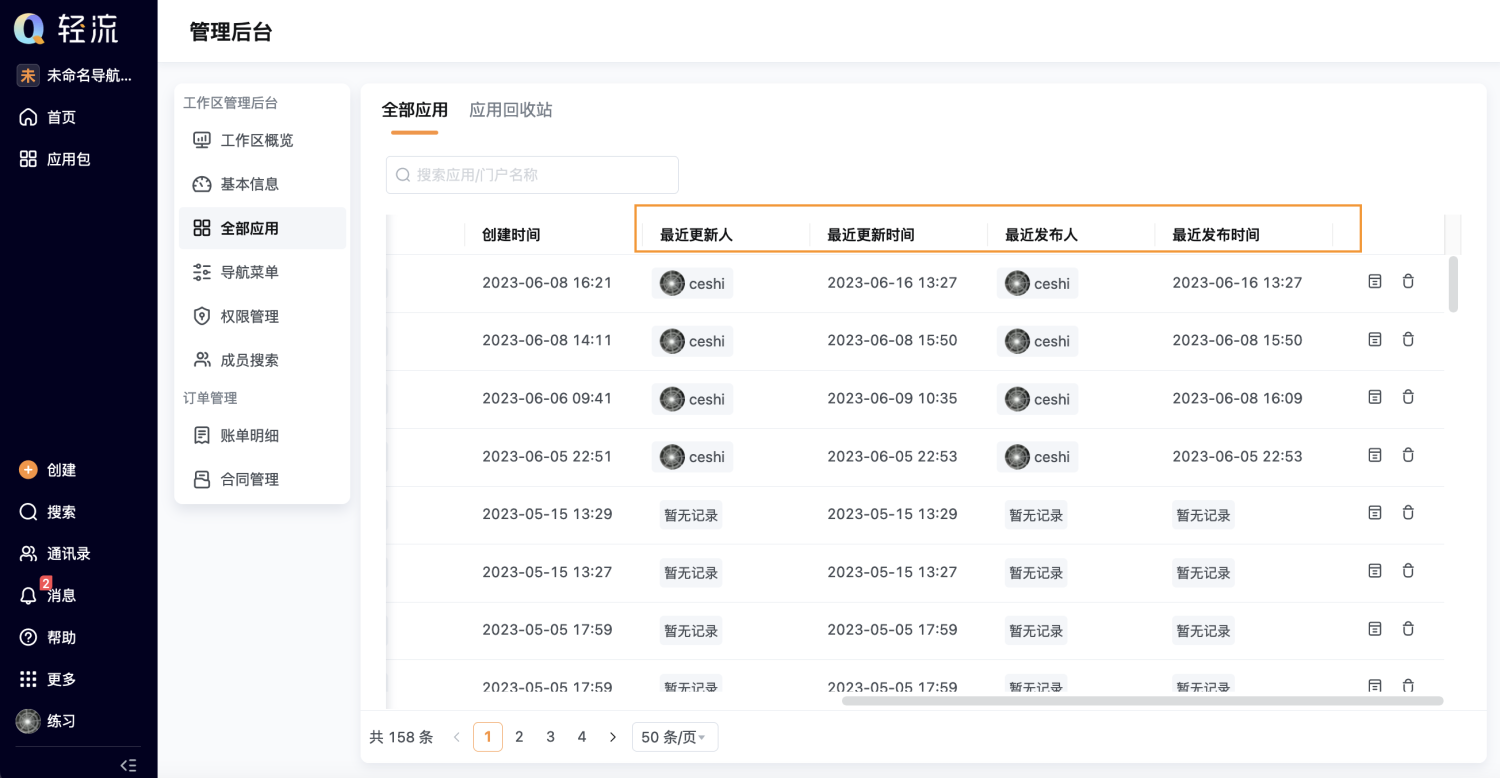1500x778 pixels.
Task: Open log icon for row created 2023-05-15 13:29
Action: (1375, 513)
